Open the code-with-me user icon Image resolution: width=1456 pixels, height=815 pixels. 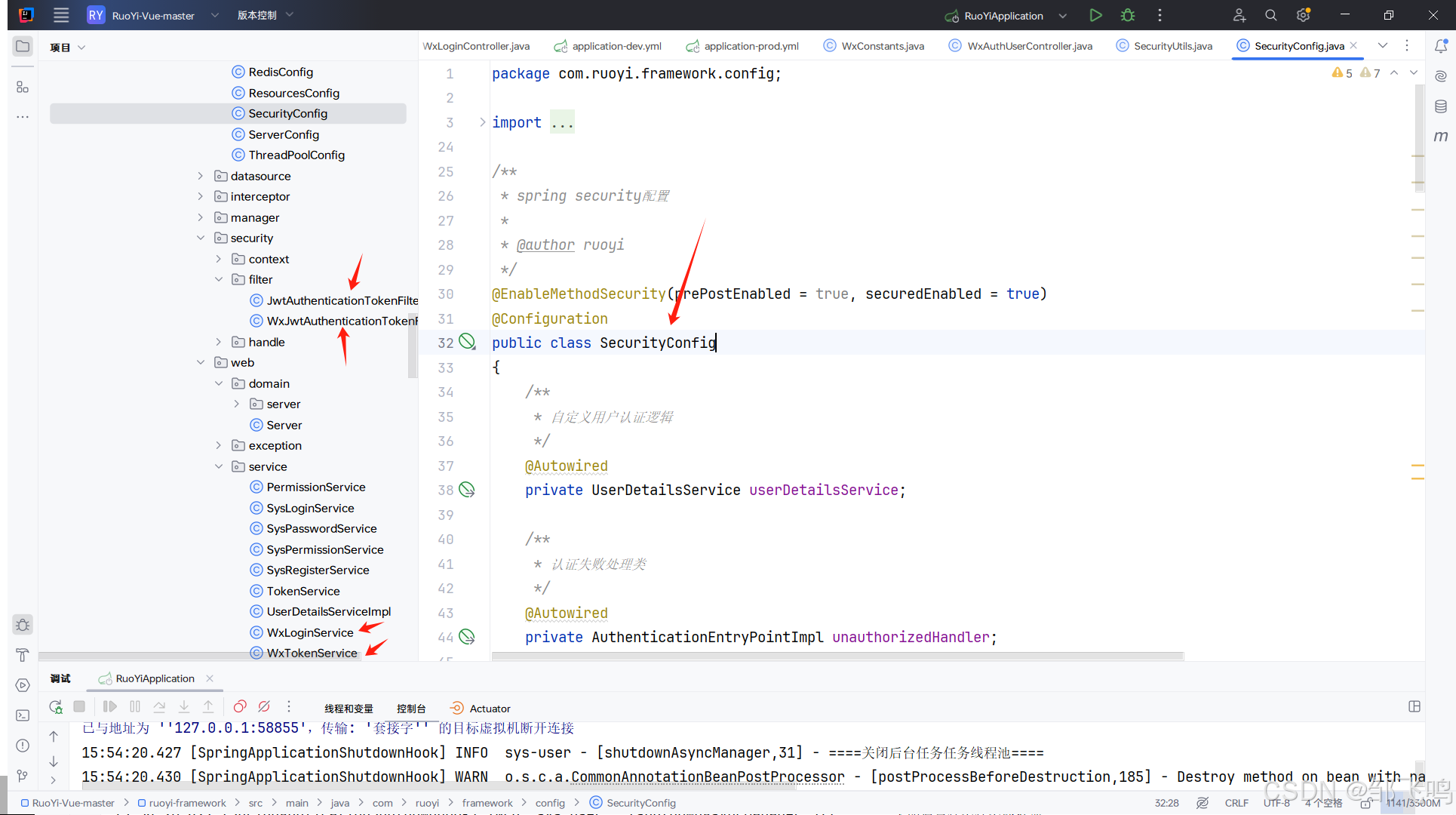(x=1239, y=15)
